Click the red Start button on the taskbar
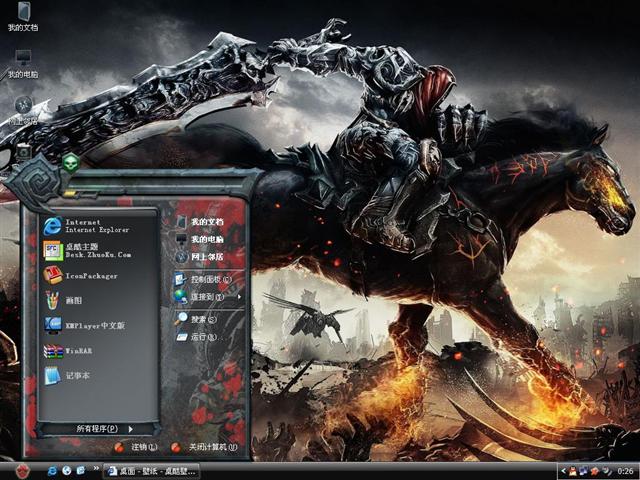The width and height of the screenshot is (640, 480). 22,471
